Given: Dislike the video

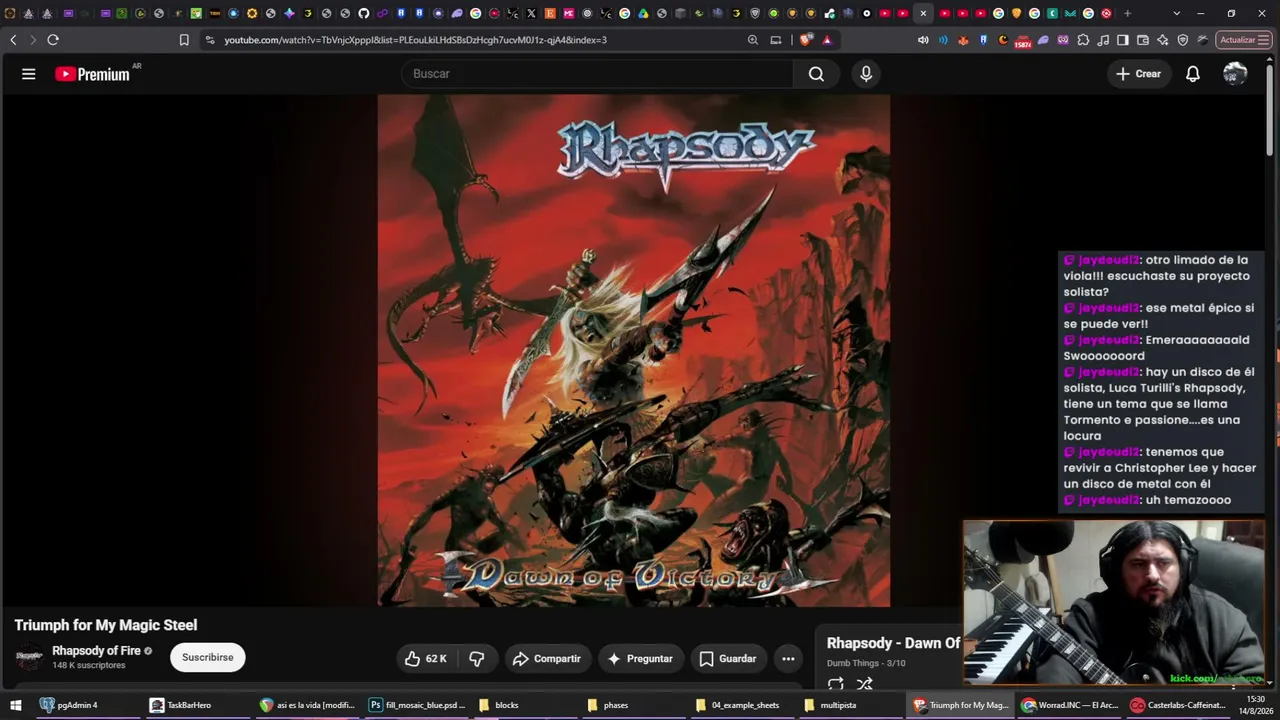Looking at the screenshot, I should [x=477, y=659].
